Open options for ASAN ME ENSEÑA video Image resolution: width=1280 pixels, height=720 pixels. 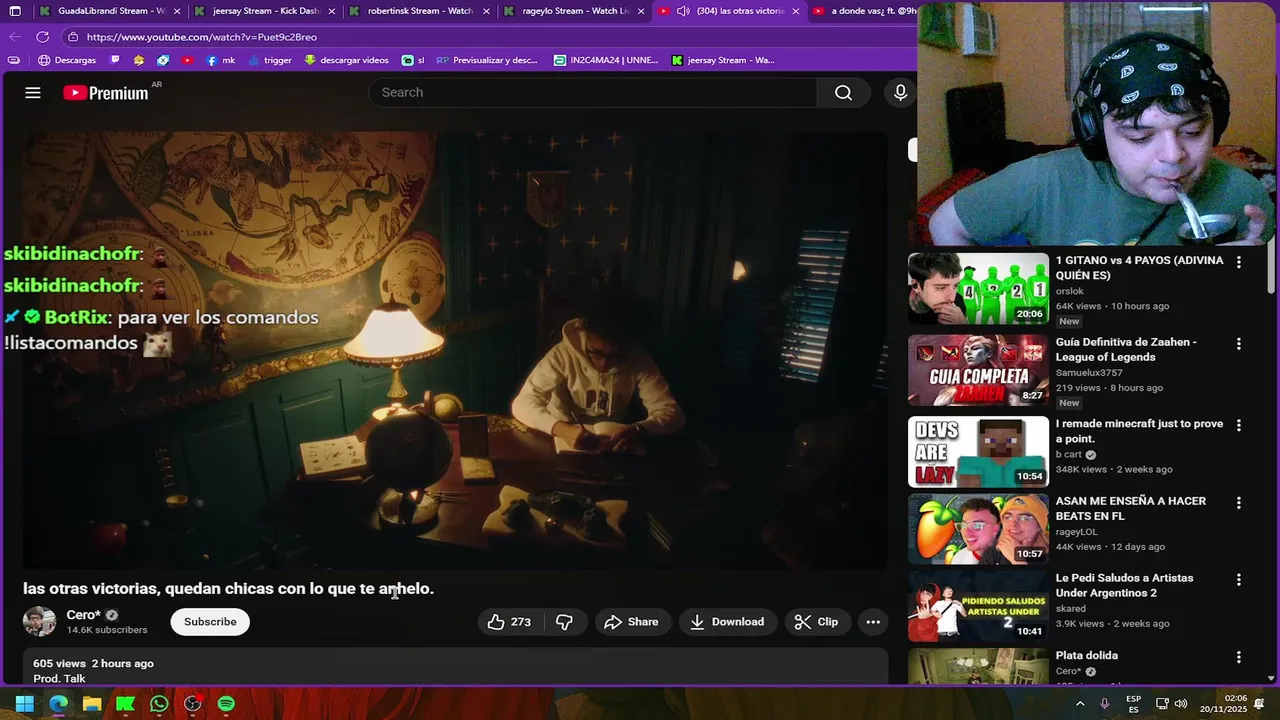pos(1238,503)
